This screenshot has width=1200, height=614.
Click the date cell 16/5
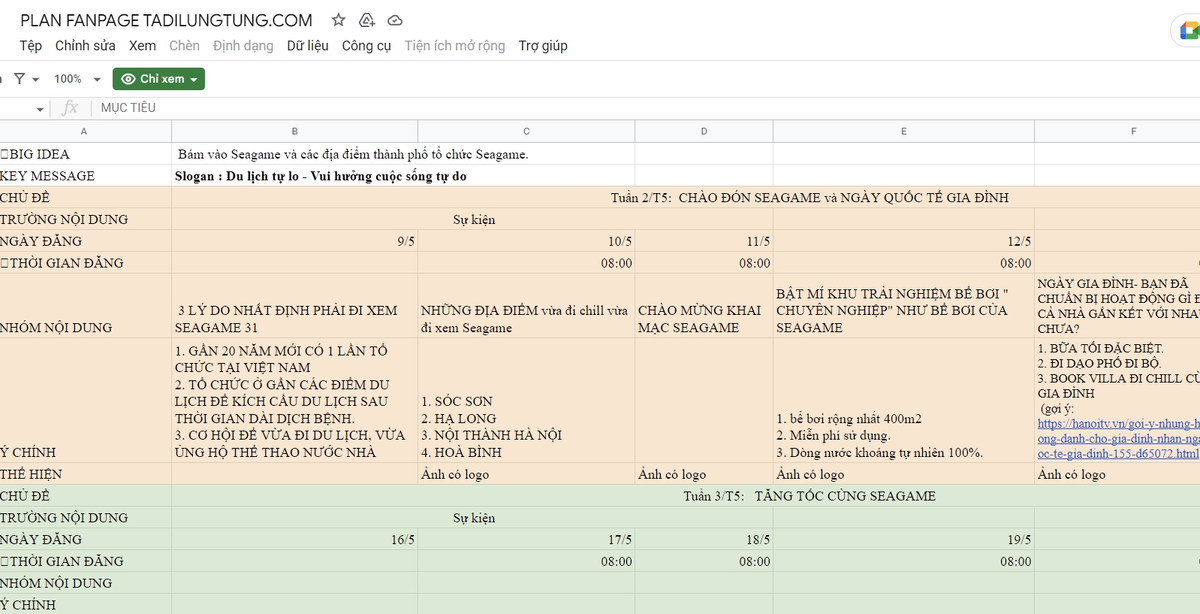[x=295, y=539]
